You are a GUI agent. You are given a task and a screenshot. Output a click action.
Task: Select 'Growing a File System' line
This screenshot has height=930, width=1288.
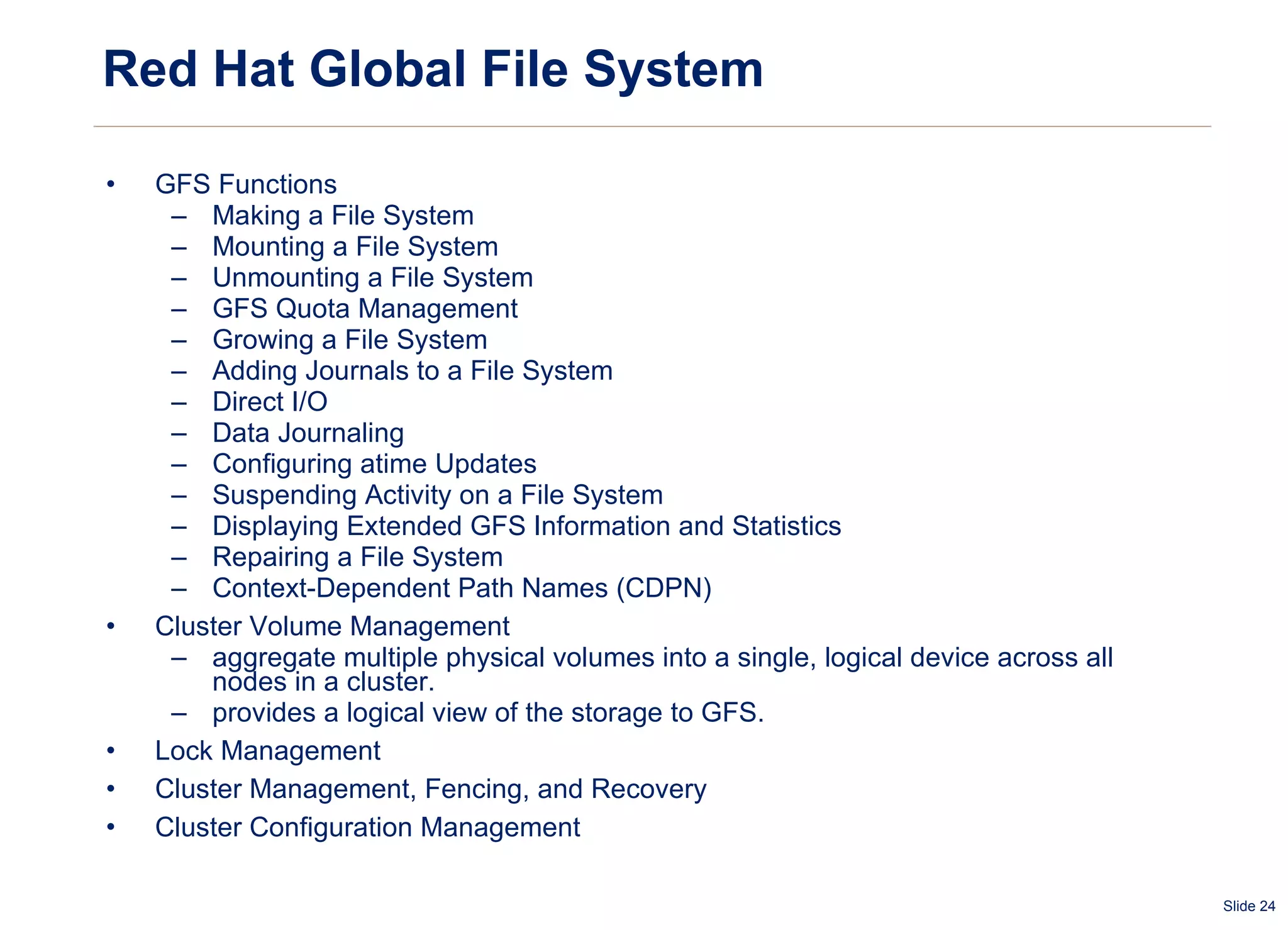pos(350,340)
